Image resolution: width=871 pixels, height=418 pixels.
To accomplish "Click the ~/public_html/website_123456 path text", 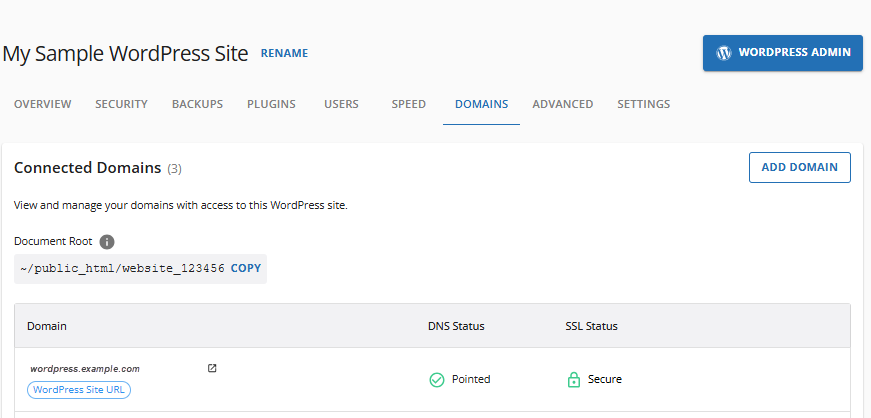I will pyautogui.click(x=122, y=269).
